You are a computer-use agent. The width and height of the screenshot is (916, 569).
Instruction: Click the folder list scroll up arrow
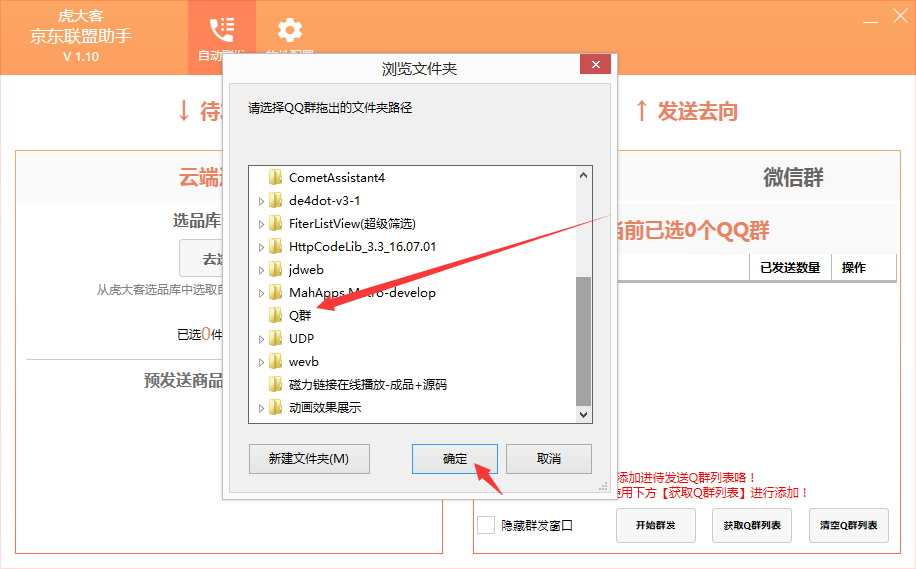tap(583, 175)
